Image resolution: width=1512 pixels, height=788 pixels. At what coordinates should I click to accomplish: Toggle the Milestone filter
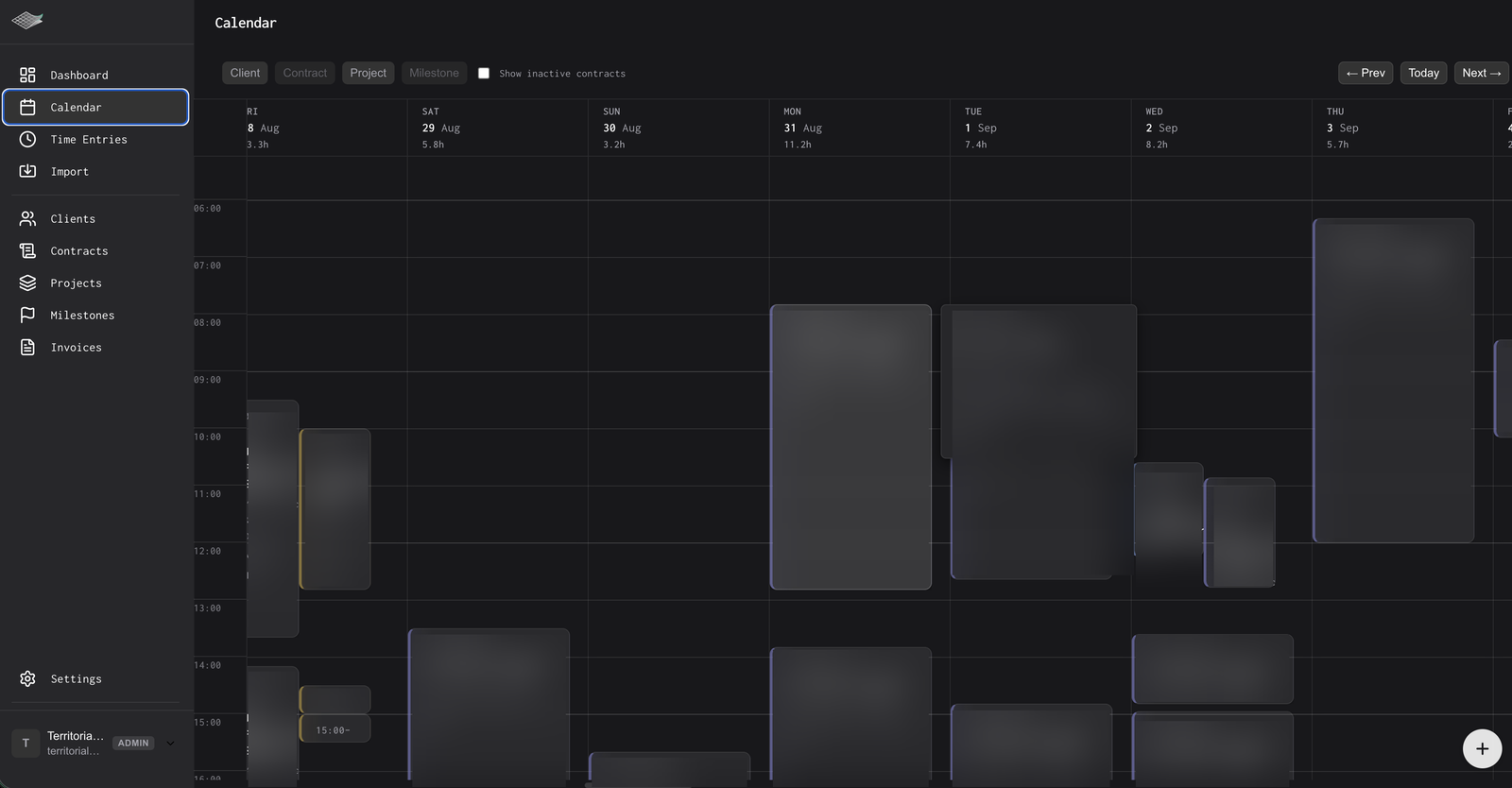coord(434,73)
